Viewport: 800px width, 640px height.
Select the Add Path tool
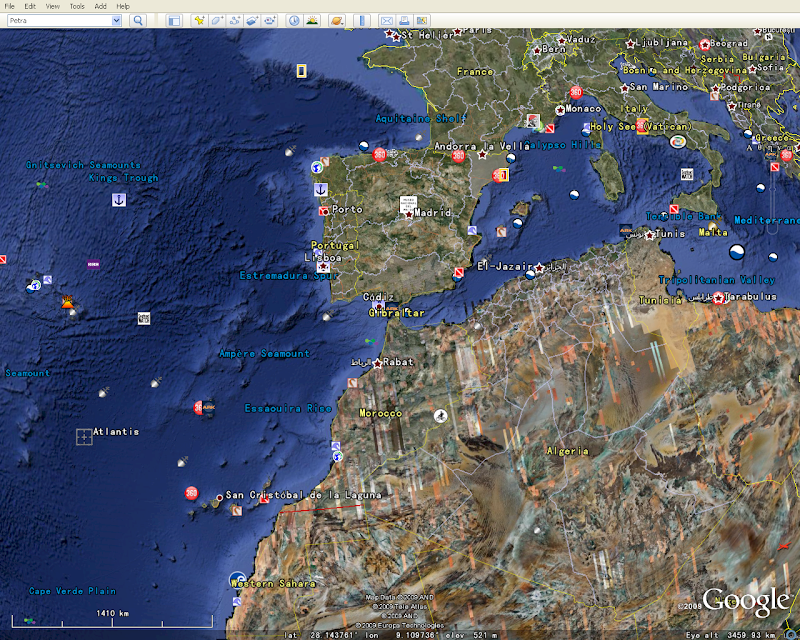click(235, 20)
